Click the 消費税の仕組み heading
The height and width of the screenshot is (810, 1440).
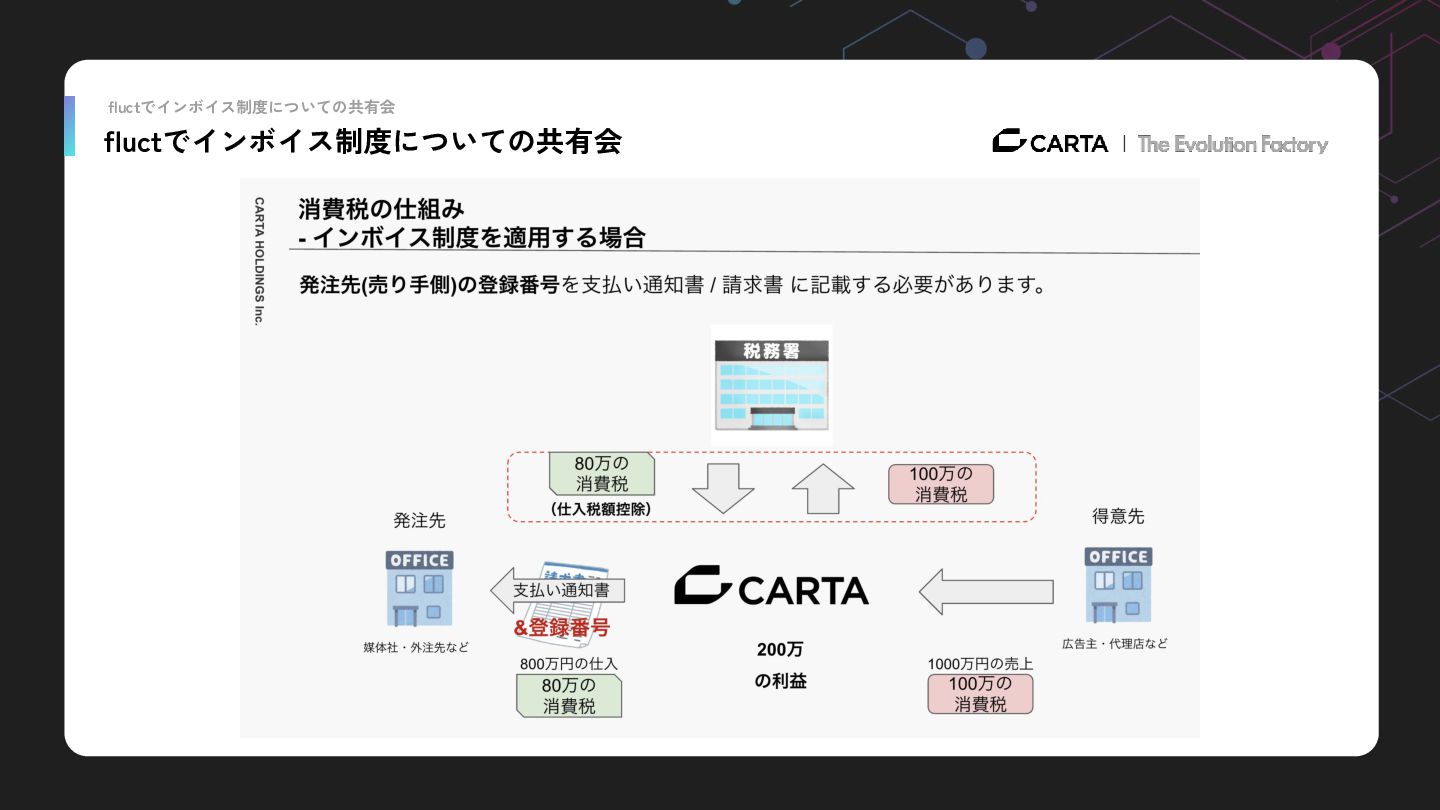(381, 209)
